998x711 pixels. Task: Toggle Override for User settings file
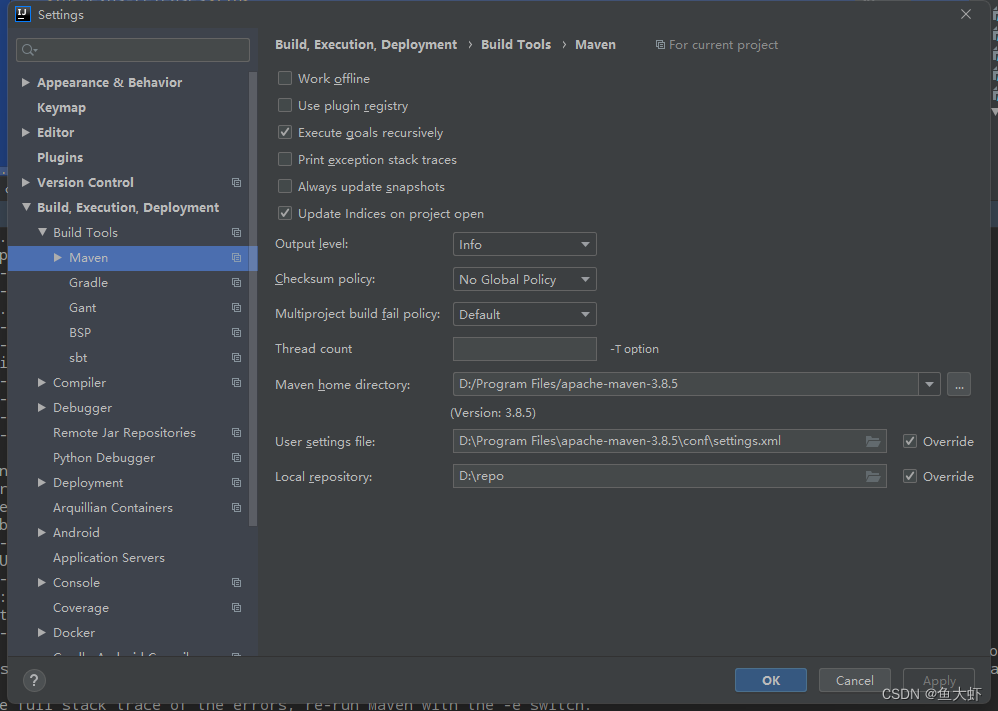pyautogui.click(x=910, y=441)
